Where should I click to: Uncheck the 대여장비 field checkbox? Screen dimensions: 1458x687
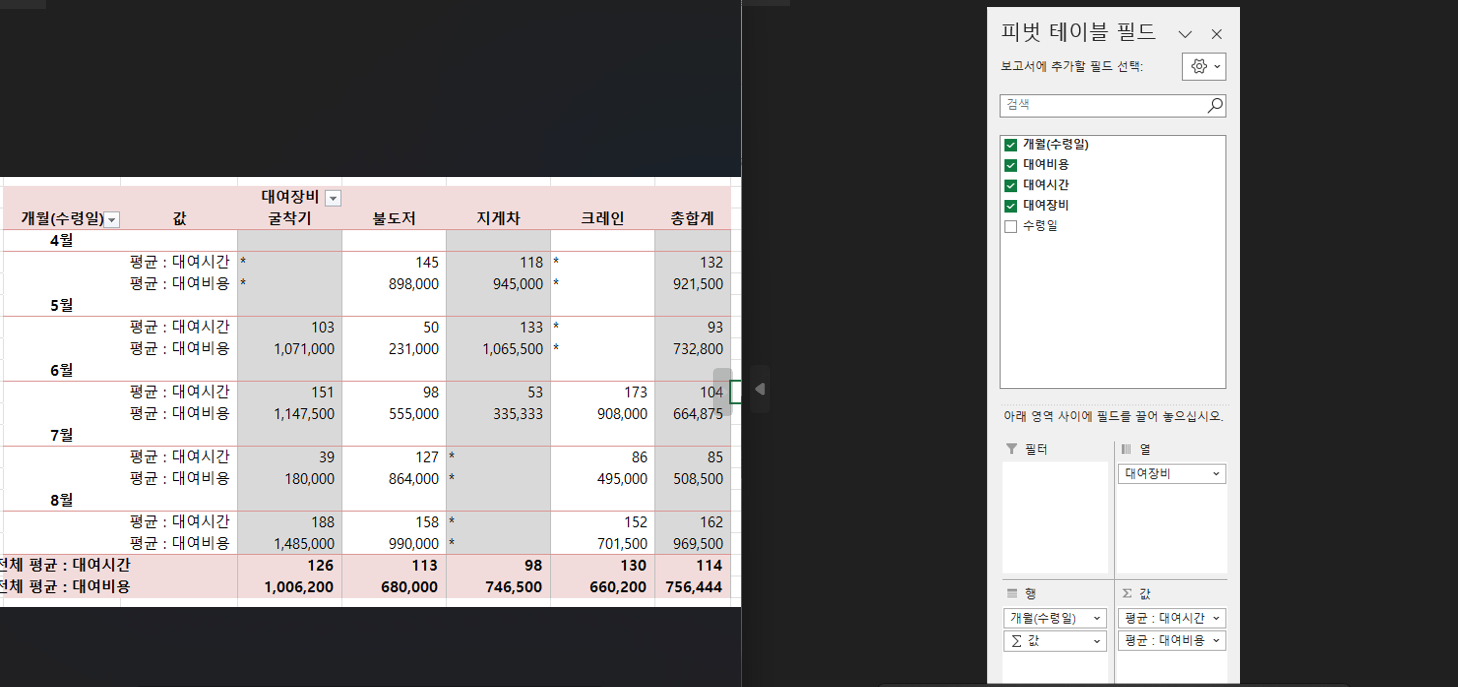click(x=1010, y=206)
